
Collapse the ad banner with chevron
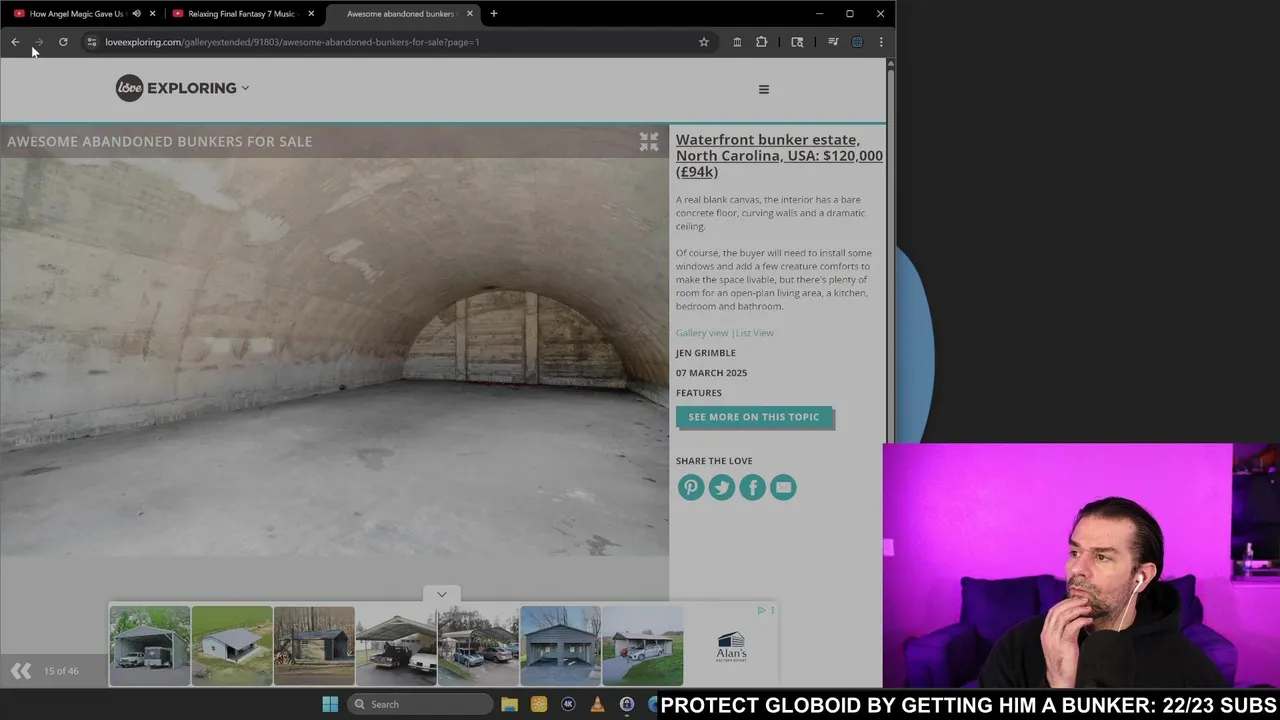442,594
